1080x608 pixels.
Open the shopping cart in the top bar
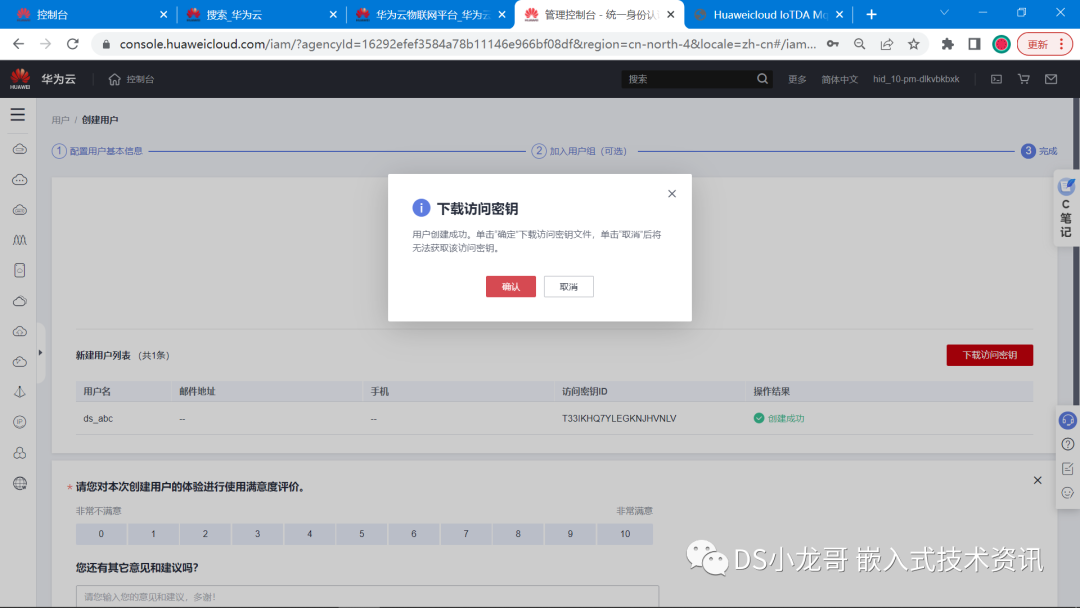[x=1023, y=78]
